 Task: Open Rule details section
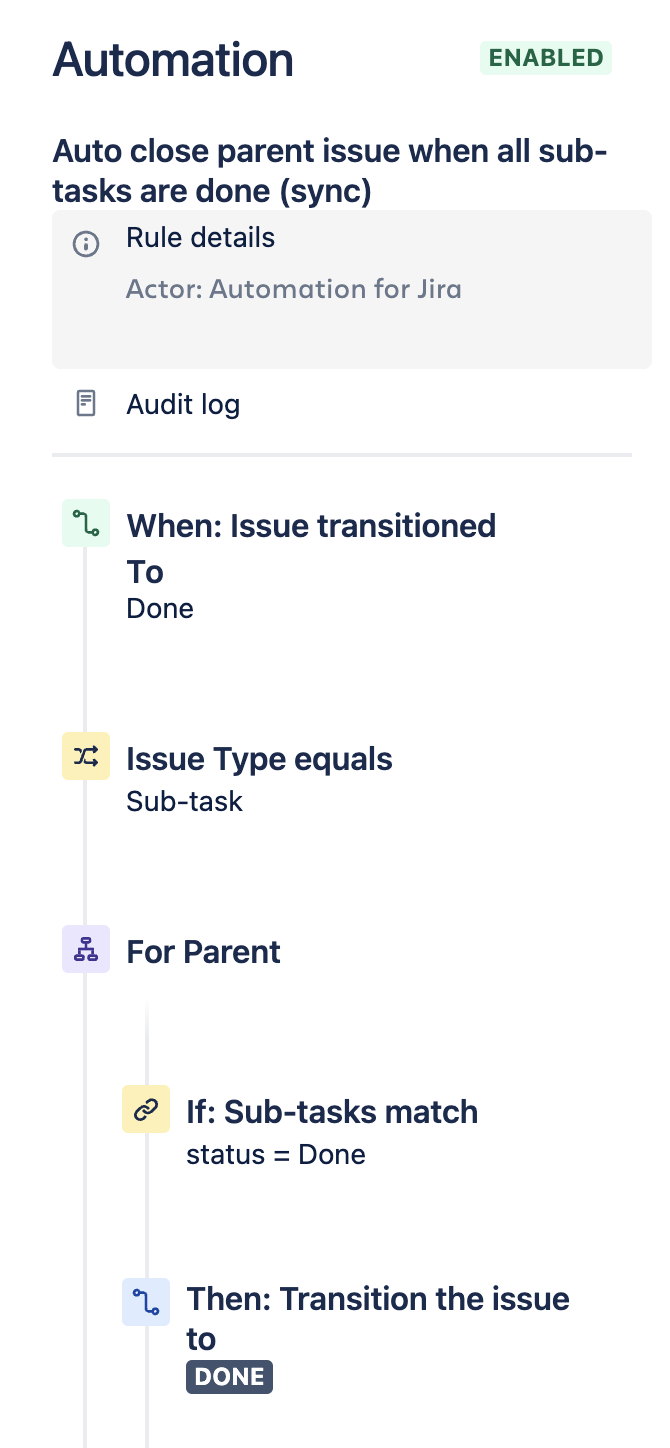coord(352,289)
